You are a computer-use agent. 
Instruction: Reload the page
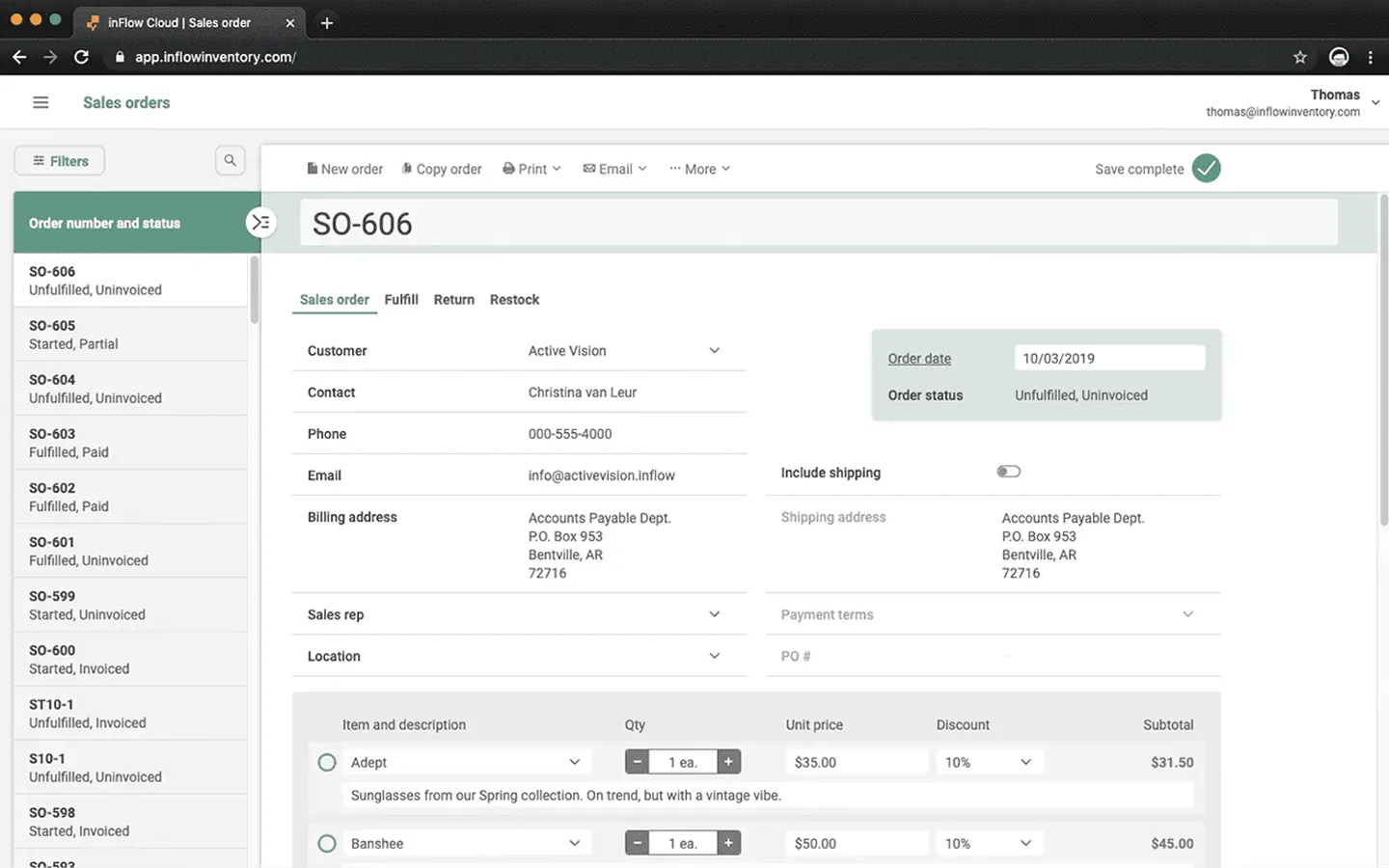coord(82,57)
